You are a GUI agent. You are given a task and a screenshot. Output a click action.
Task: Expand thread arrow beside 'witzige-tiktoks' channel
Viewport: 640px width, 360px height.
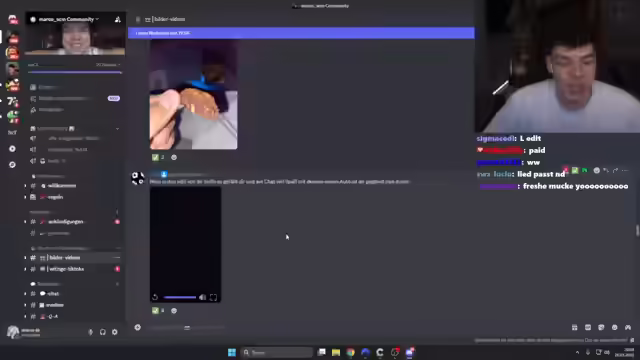(25, 269)
